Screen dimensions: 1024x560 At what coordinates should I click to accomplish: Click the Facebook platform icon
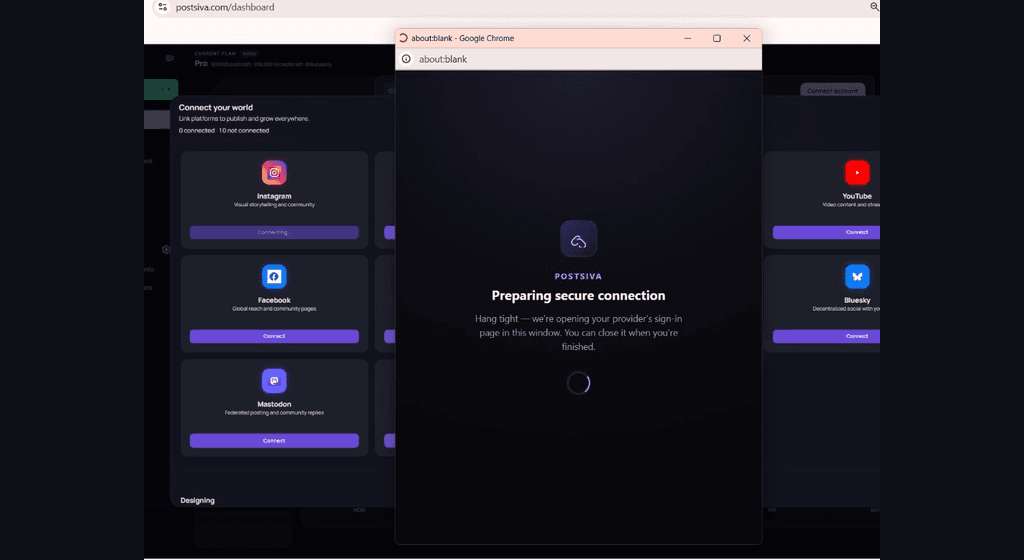(274, 277)
